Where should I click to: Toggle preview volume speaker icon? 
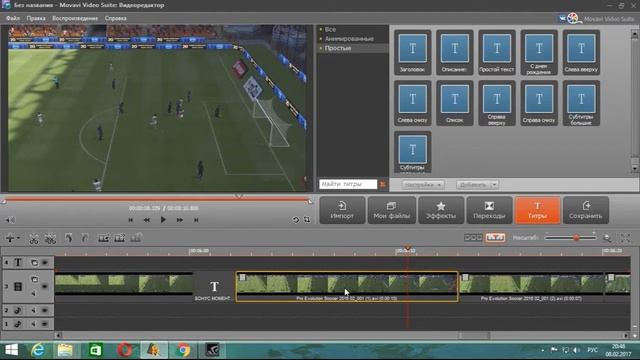(x=10, y=220)
